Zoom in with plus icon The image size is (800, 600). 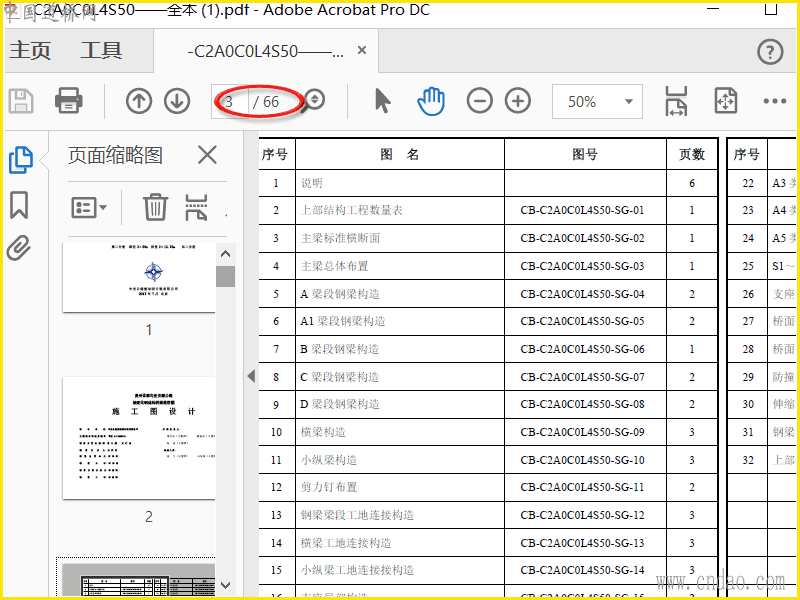pos(518,101)
